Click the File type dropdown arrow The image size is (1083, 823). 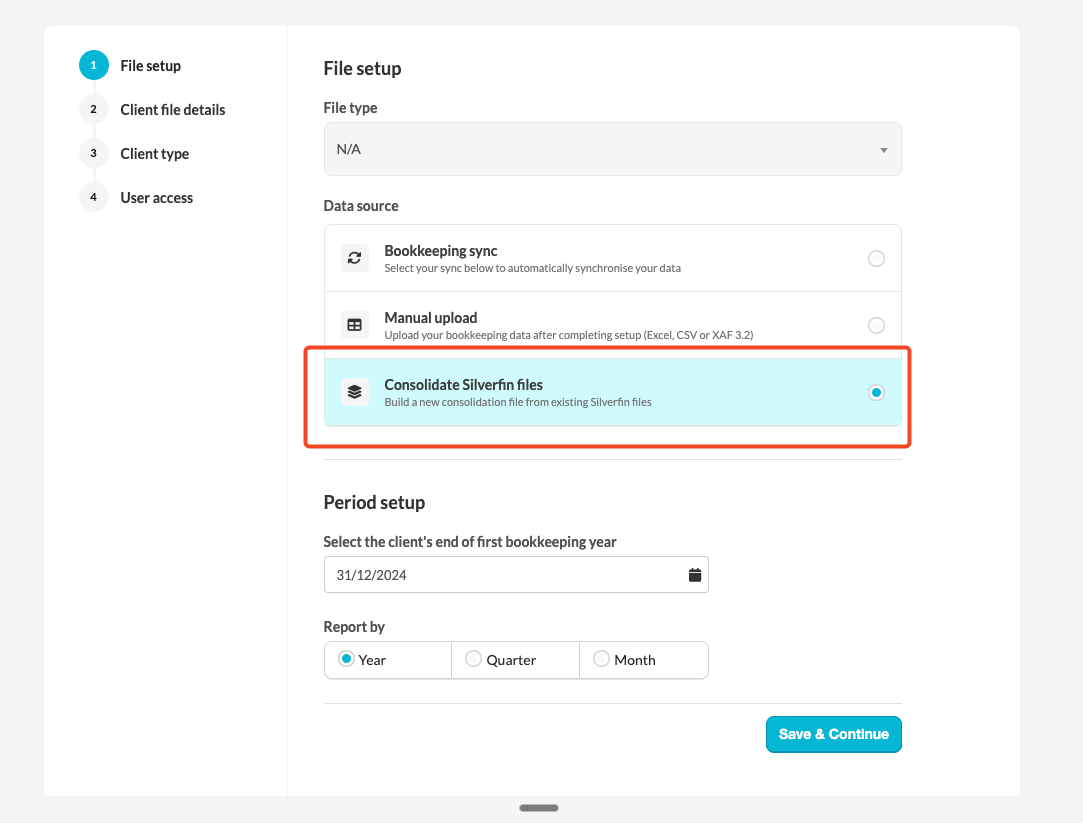tap(884, 150)
